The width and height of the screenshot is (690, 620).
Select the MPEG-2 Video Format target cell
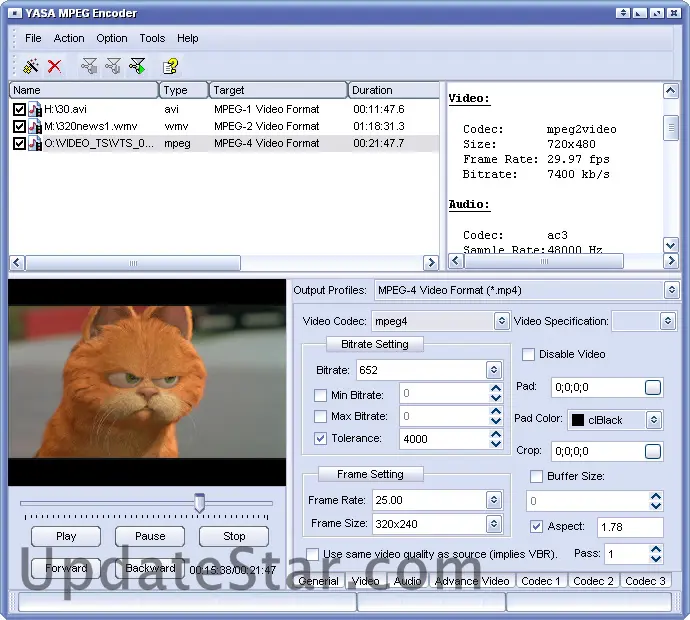[267, 126]
